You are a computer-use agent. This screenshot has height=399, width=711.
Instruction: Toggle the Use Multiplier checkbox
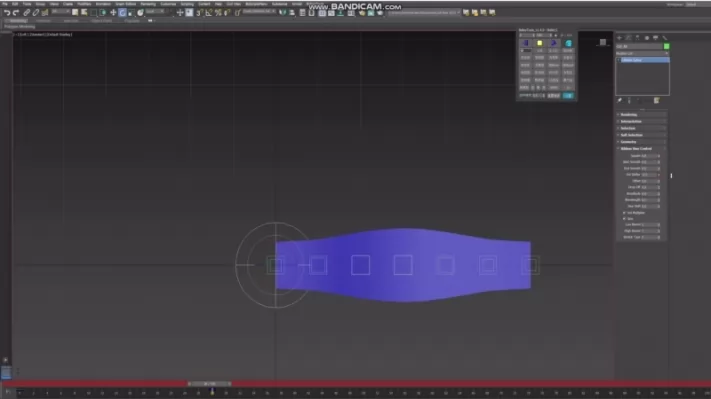coord(624,213)
